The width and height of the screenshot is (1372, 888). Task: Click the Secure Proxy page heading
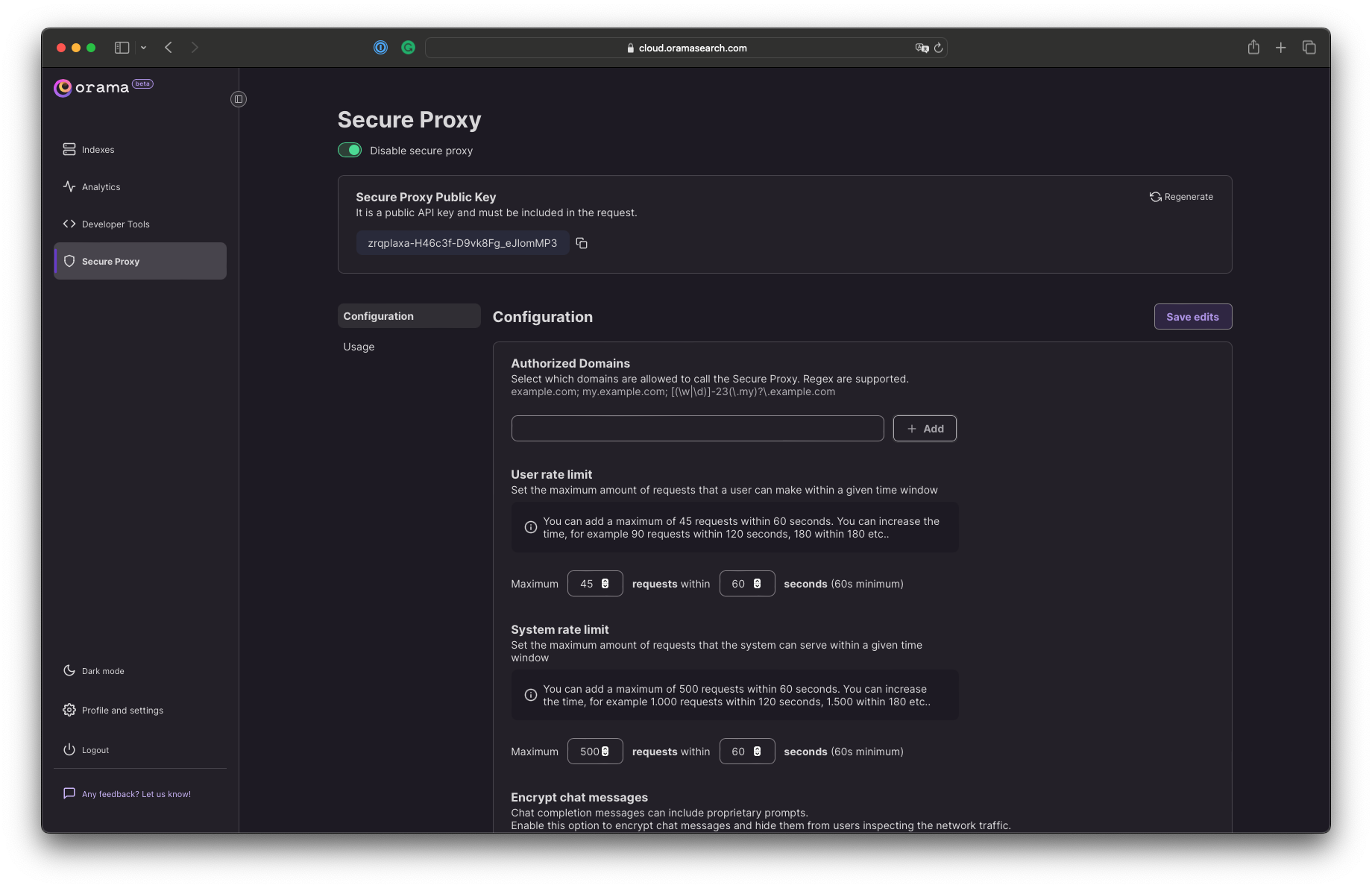pos(409,120)
